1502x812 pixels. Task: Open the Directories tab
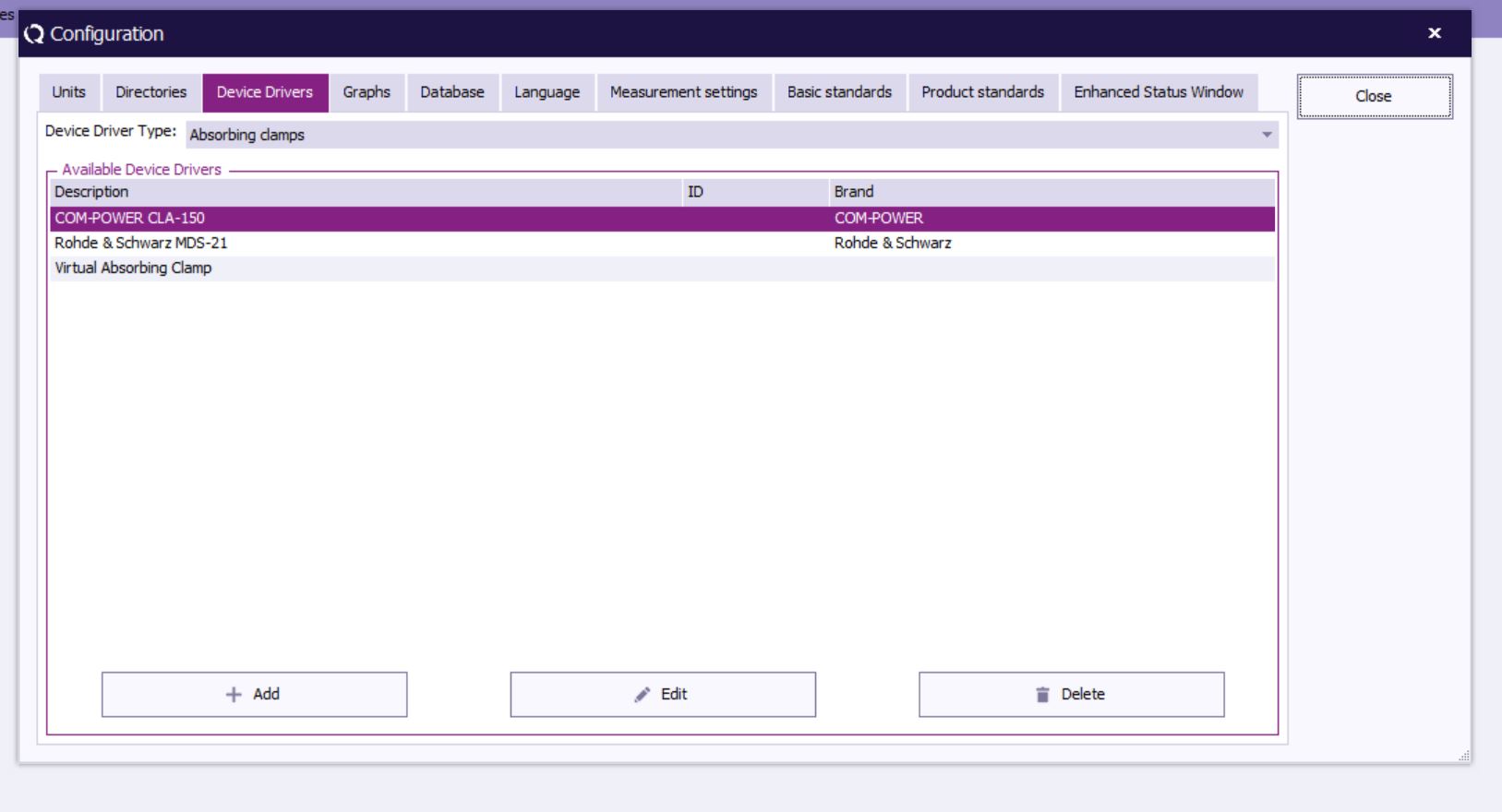[x=150, y=92]
